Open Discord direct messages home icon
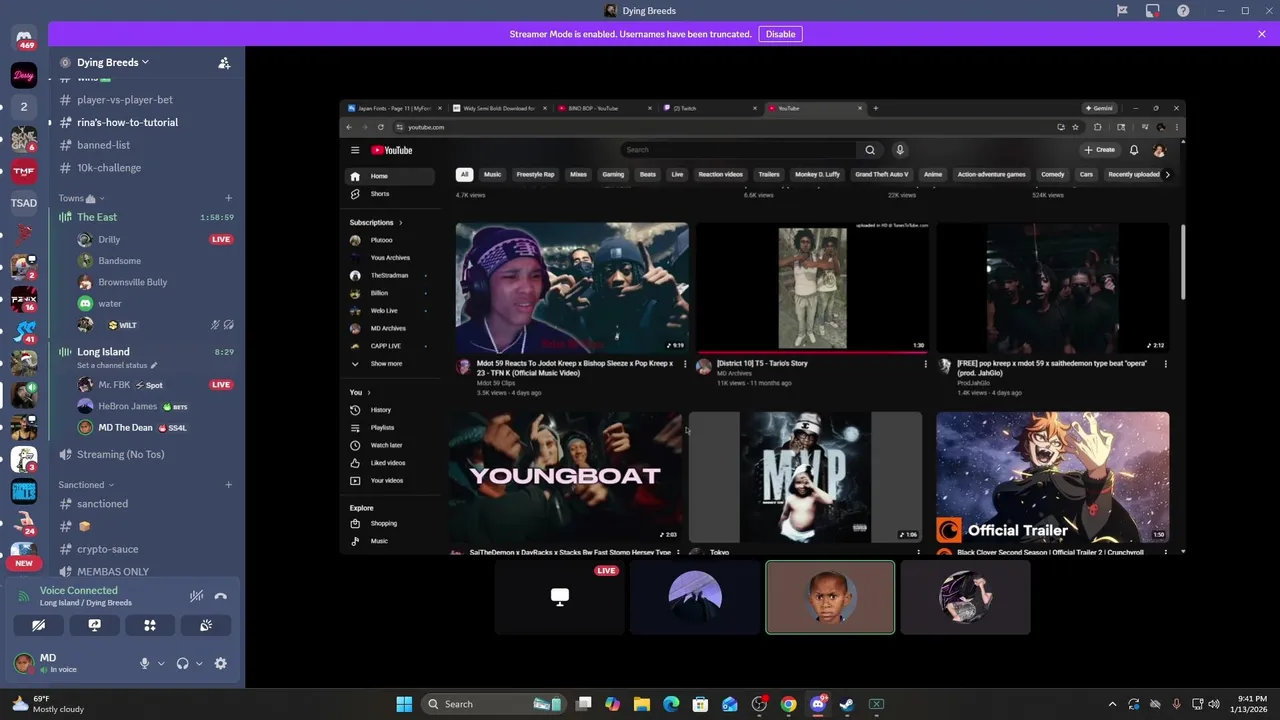The image size is (1280, 720). [x=26, y=38]
